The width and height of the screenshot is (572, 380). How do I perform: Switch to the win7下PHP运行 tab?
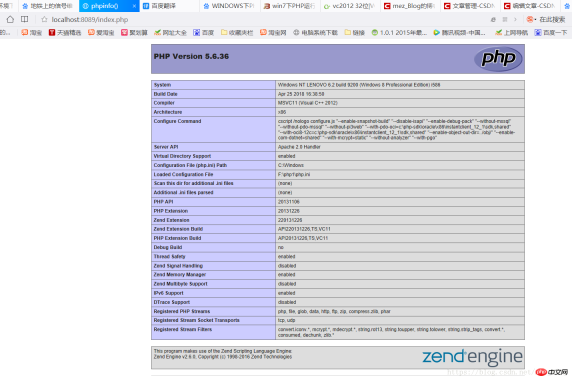[x=290, y=6]
